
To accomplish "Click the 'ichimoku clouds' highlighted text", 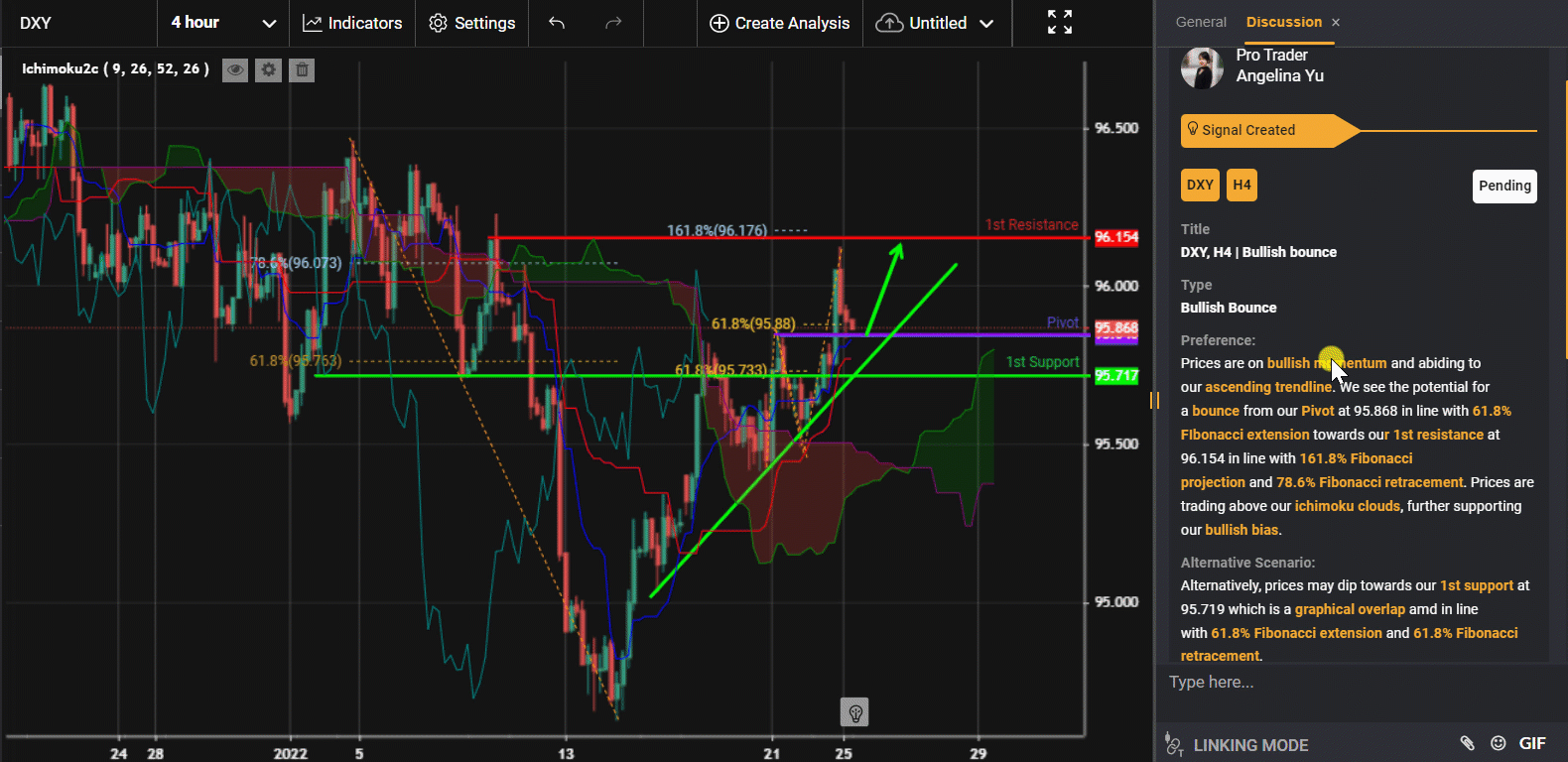I will [1347, 506].
